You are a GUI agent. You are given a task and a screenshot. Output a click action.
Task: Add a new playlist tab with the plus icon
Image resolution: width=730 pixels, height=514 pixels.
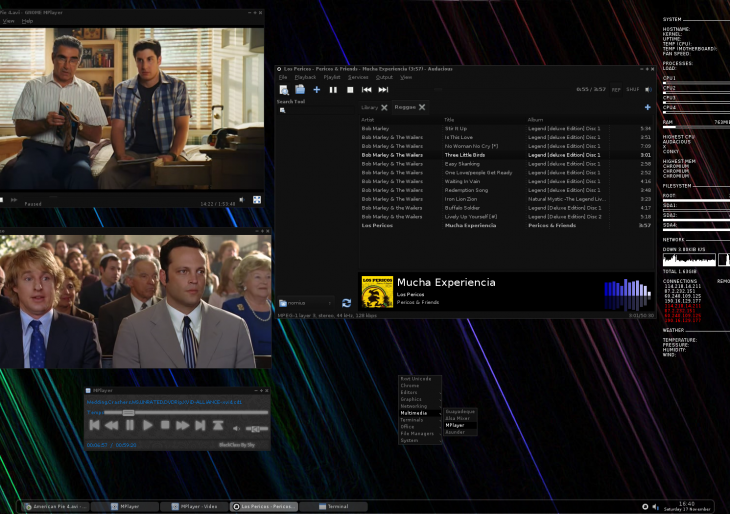point(647,107)
